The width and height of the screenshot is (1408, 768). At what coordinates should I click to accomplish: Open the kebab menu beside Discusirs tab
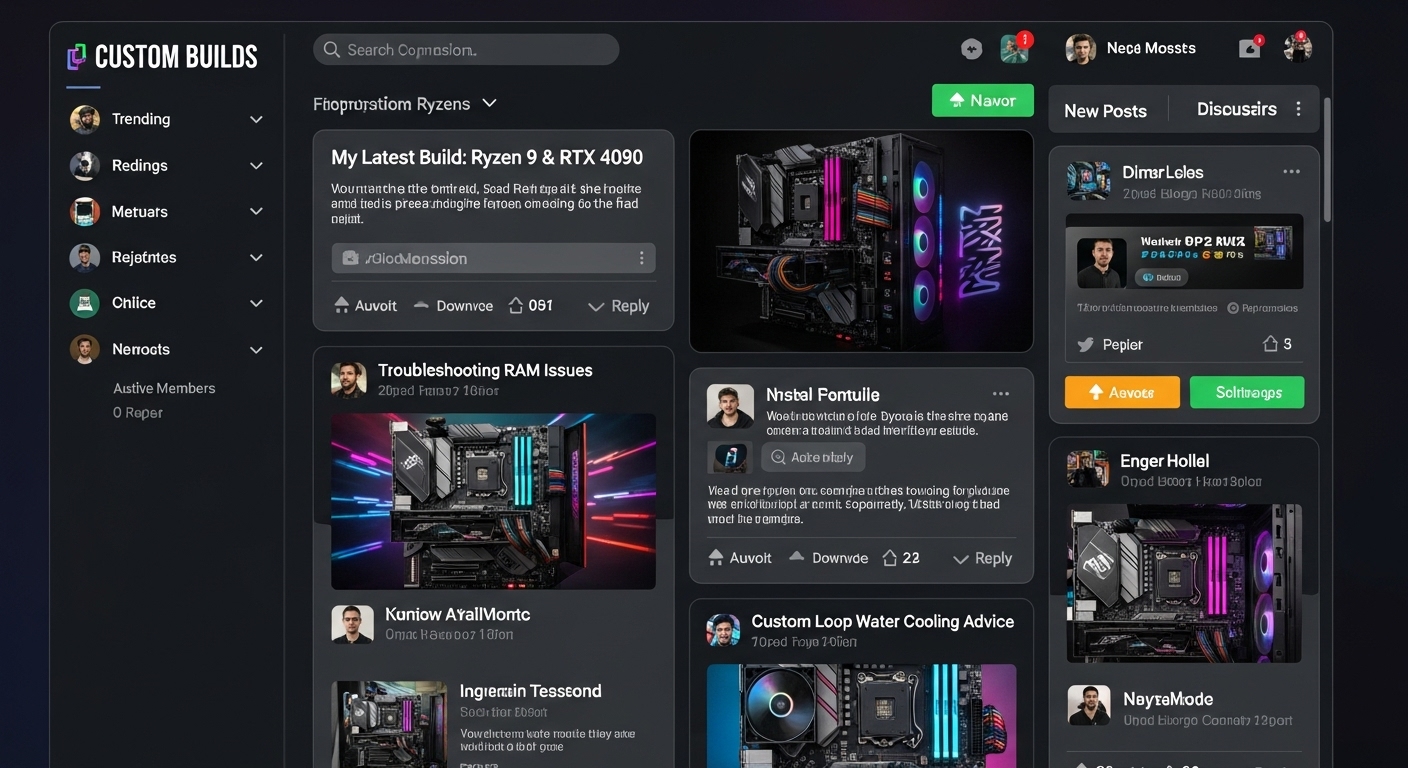point(1298,109)
